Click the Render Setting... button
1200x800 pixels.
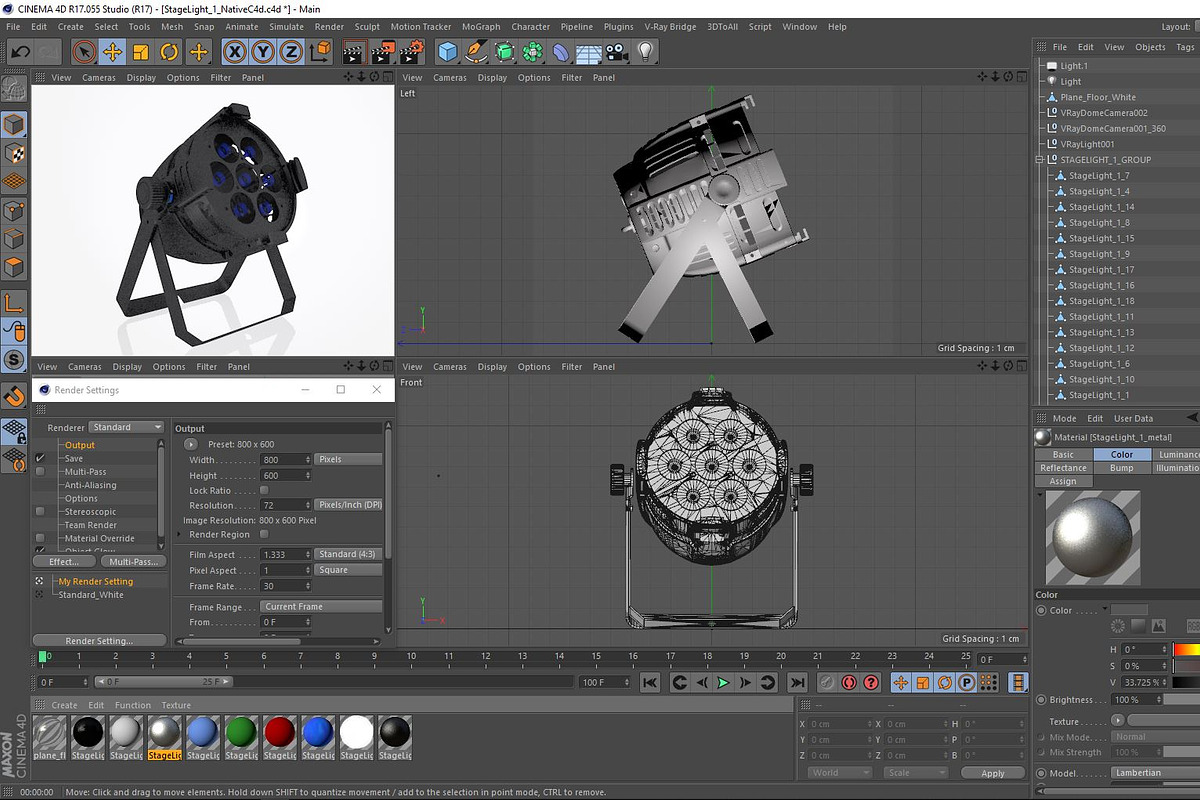(99, 641)
